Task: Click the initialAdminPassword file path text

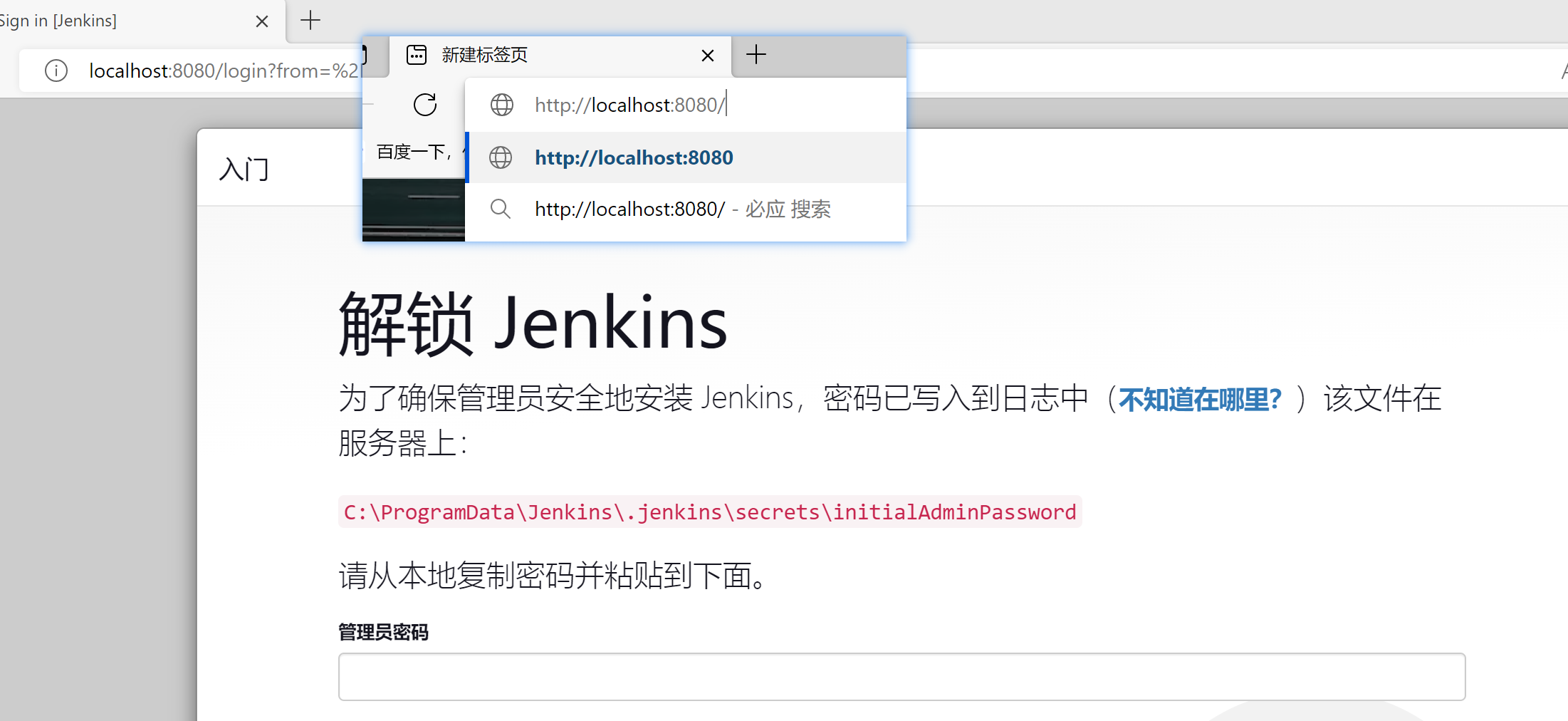Action: [710, 512]
